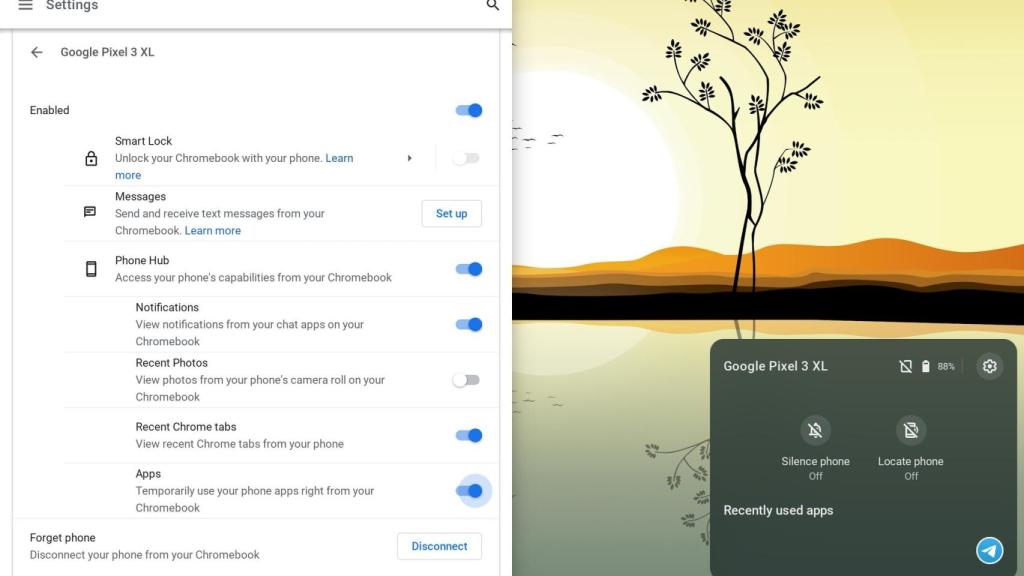Turn off the Phone Hub switch
1024x576 pixels.
(469, 269)
